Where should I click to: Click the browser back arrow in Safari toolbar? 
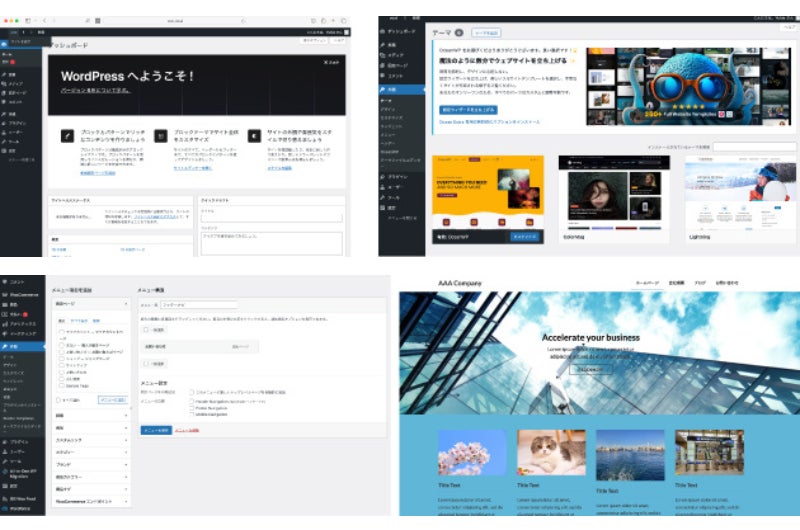point(44,20)
